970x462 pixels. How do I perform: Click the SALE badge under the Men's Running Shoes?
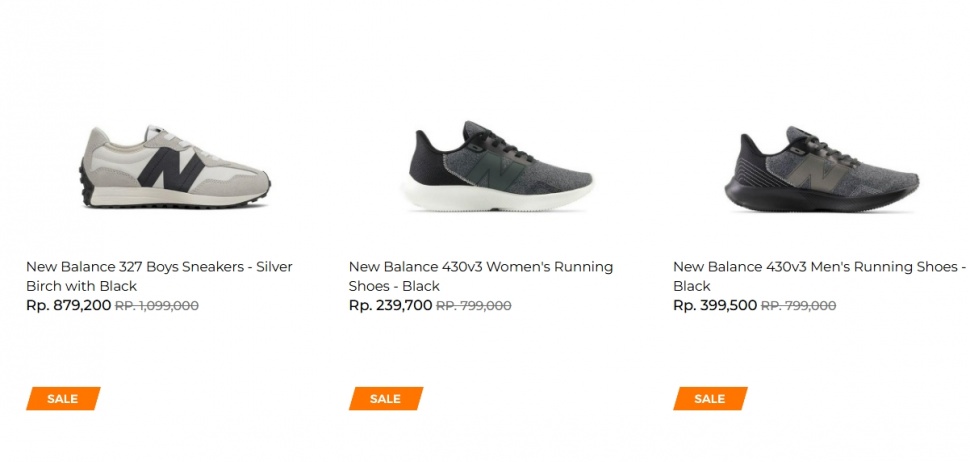710,399
